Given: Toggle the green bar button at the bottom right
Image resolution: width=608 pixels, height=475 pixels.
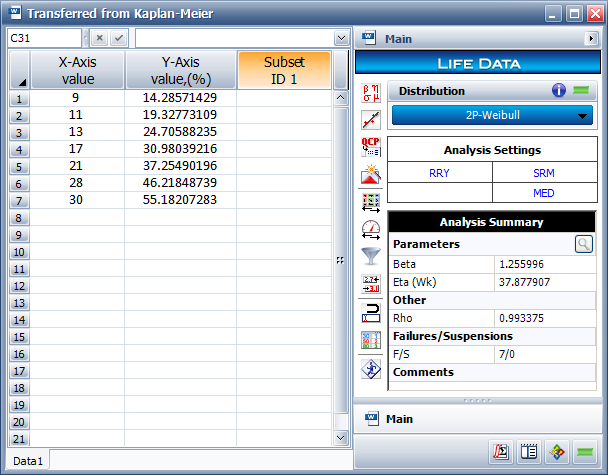Looking at the screenshot, I should (585, 452).
